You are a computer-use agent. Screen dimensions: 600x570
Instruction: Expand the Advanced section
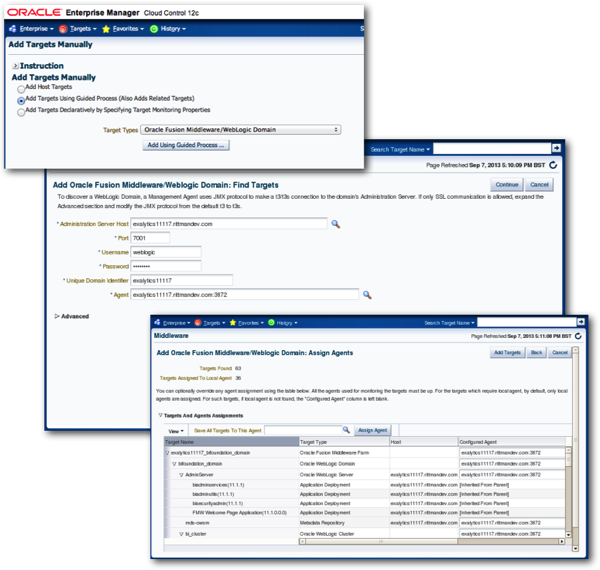click(x=57, y=316)
